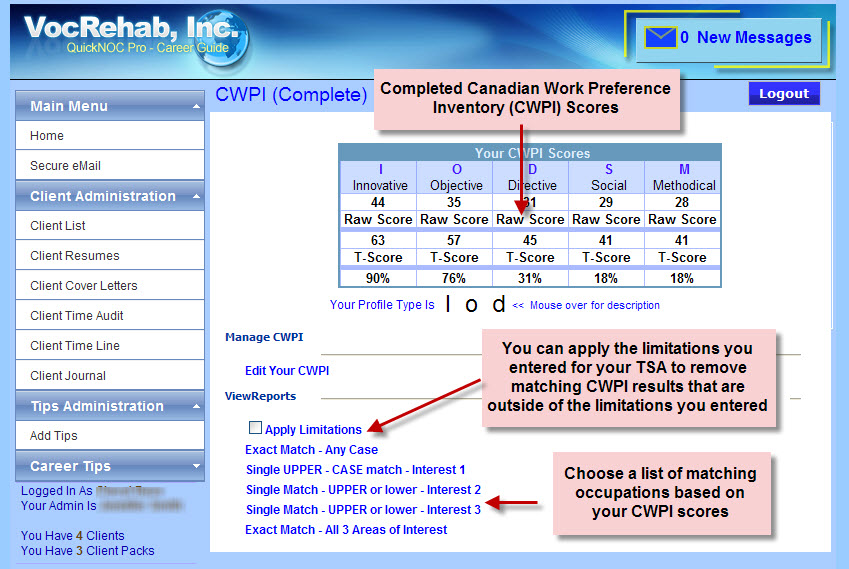Expand the Career Tips section
The width and height of the screenshot is (849, 569).
(194, 466)
